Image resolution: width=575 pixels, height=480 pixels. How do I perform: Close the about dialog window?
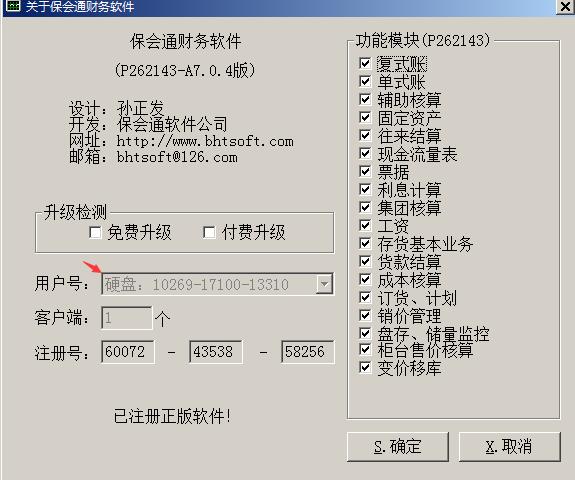[x=565, y=6]
